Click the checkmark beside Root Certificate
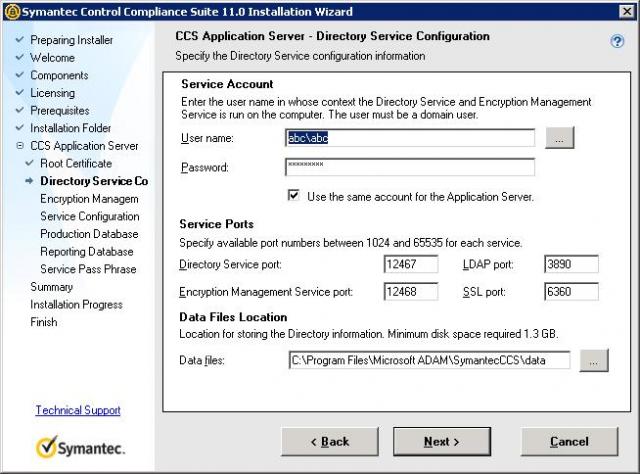 click(29, 163)
